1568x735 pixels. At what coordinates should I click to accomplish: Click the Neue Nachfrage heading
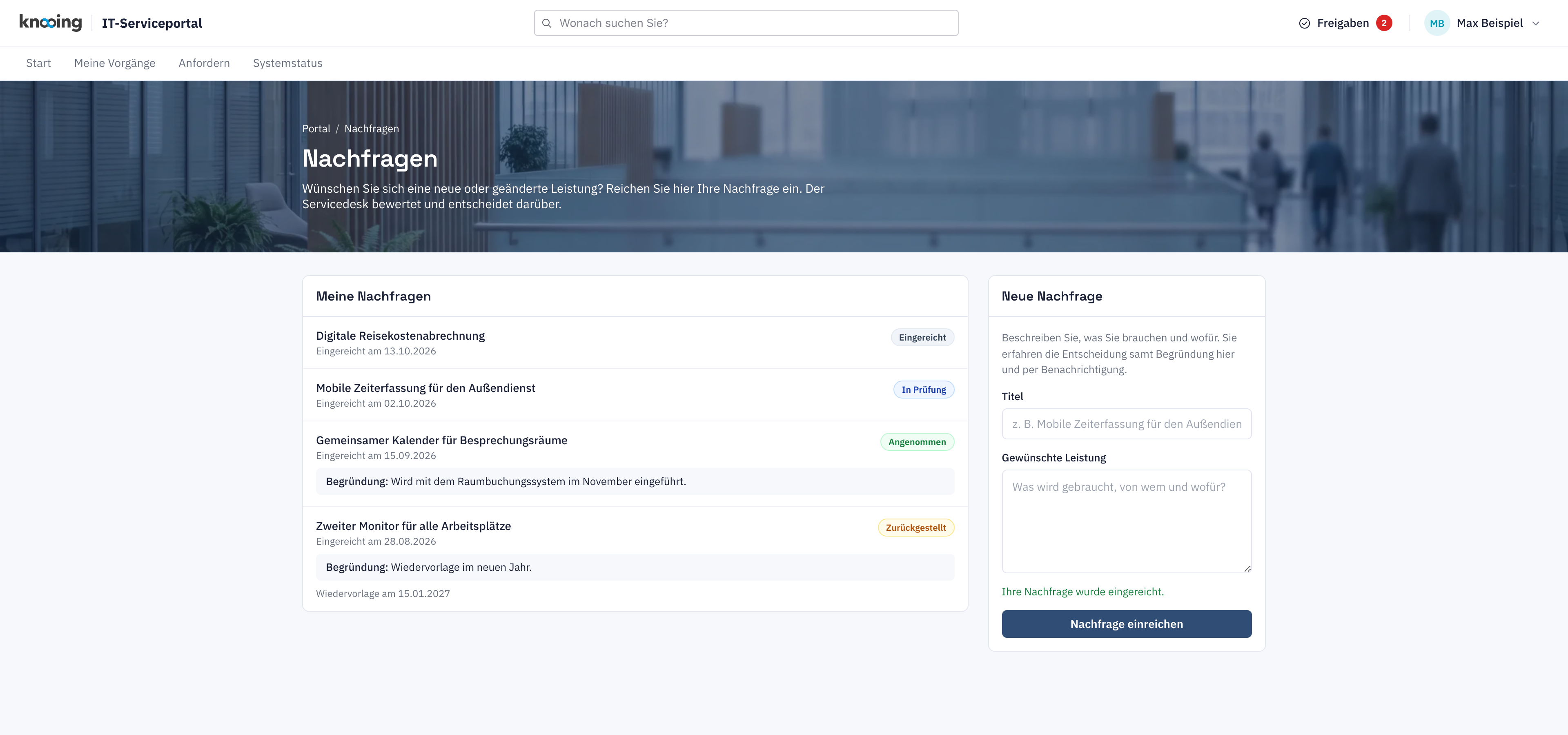pos(1052,296)
